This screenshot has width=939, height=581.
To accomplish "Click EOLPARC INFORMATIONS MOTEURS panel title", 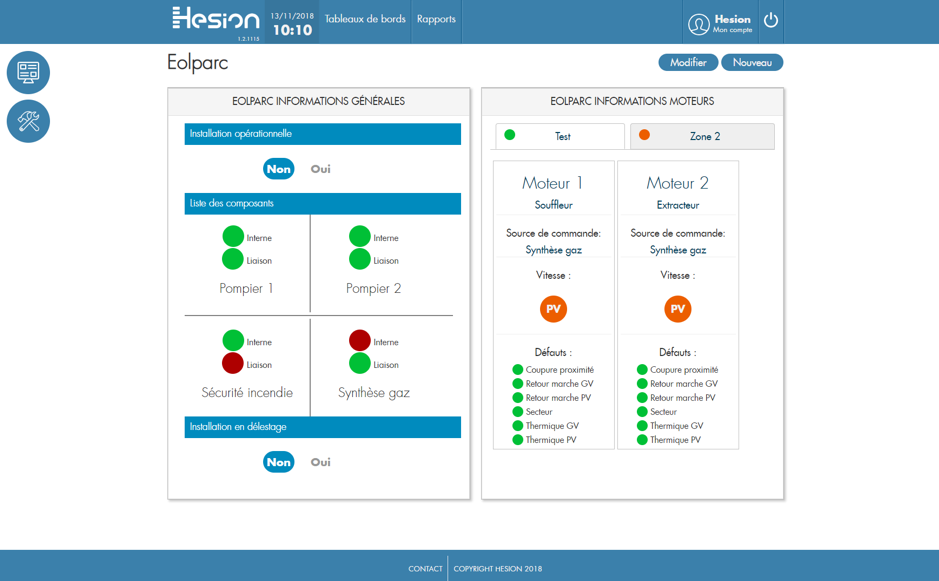I will [x=632, y=101].
